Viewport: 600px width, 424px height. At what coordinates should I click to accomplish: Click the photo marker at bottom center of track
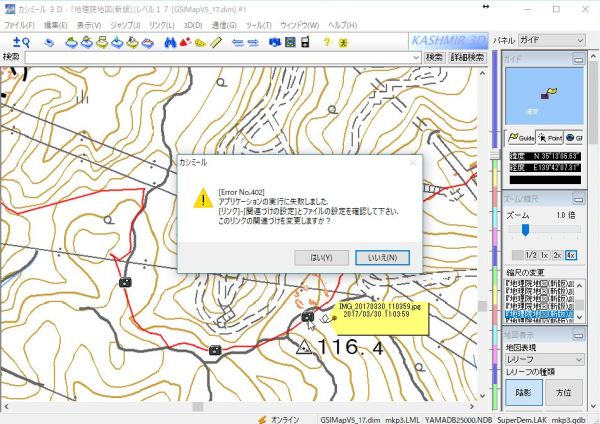(215, 350)
